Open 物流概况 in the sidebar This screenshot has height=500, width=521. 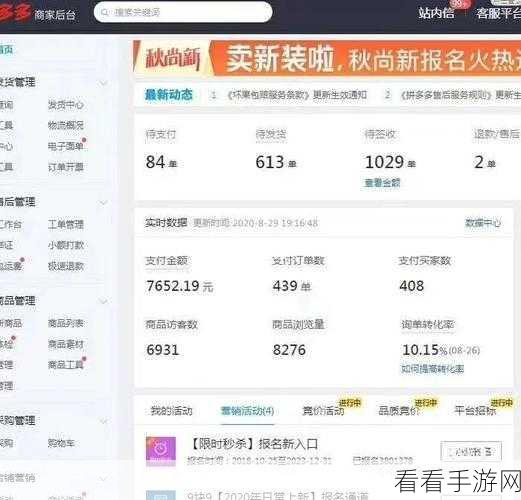(66, 125)
